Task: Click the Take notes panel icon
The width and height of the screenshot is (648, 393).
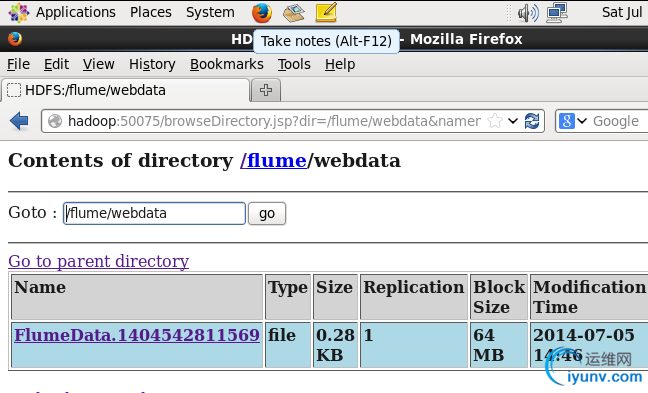Action: click(x=326, y=12)
